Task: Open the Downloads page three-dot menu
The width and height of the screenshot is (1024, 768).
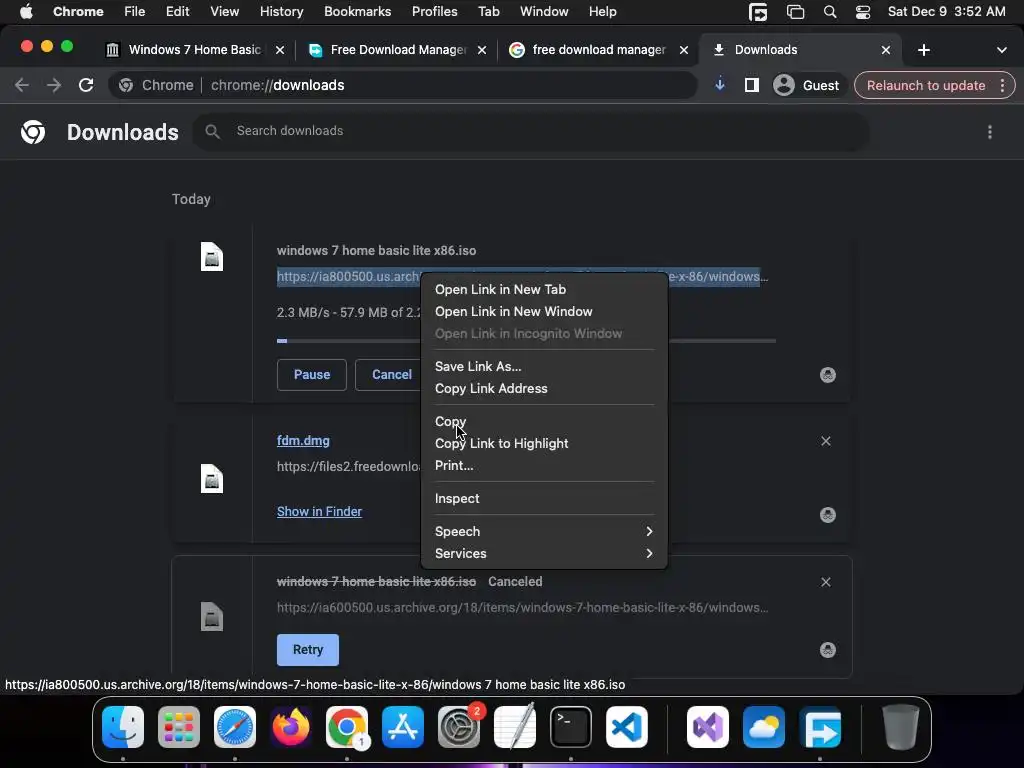Action: pos(990,132)
